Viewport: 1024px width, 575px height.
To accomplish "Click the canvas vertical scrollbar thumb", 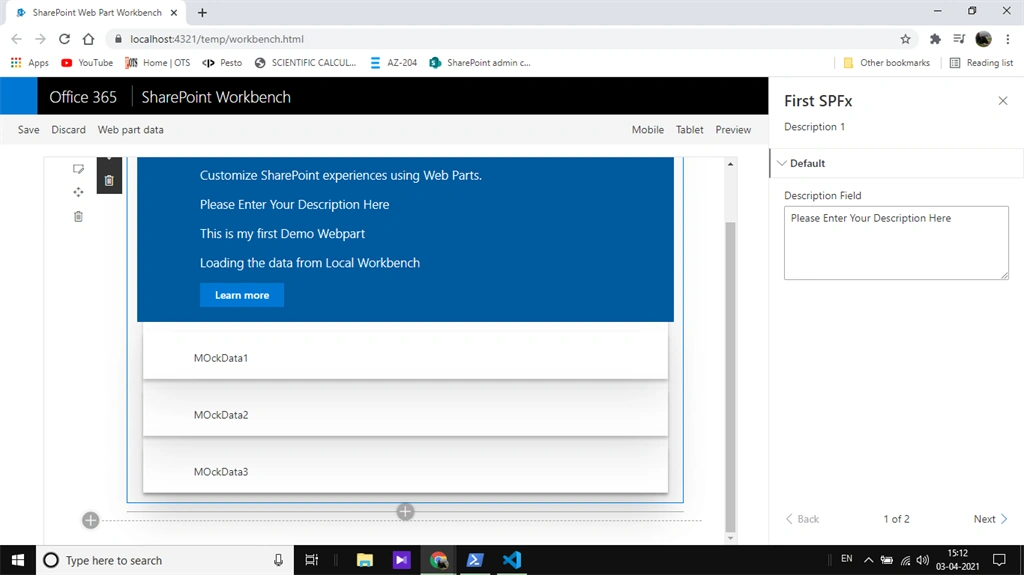I will click(730, 377).
